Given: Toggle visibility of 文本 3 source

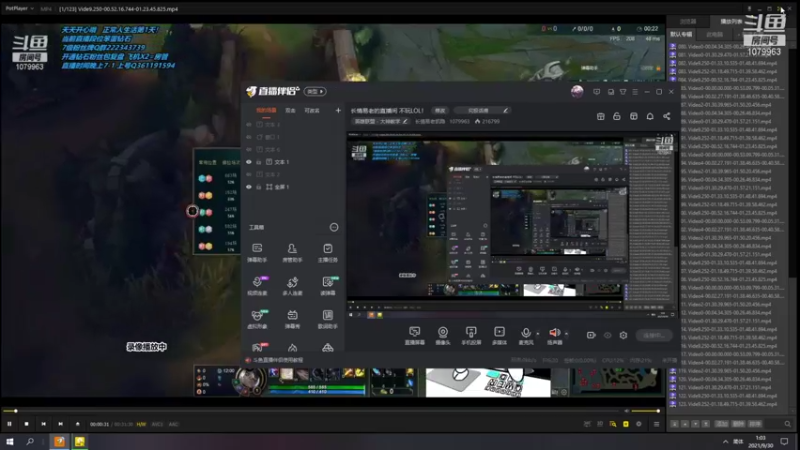Looking at the screenshot, I should tap(249, 124).
